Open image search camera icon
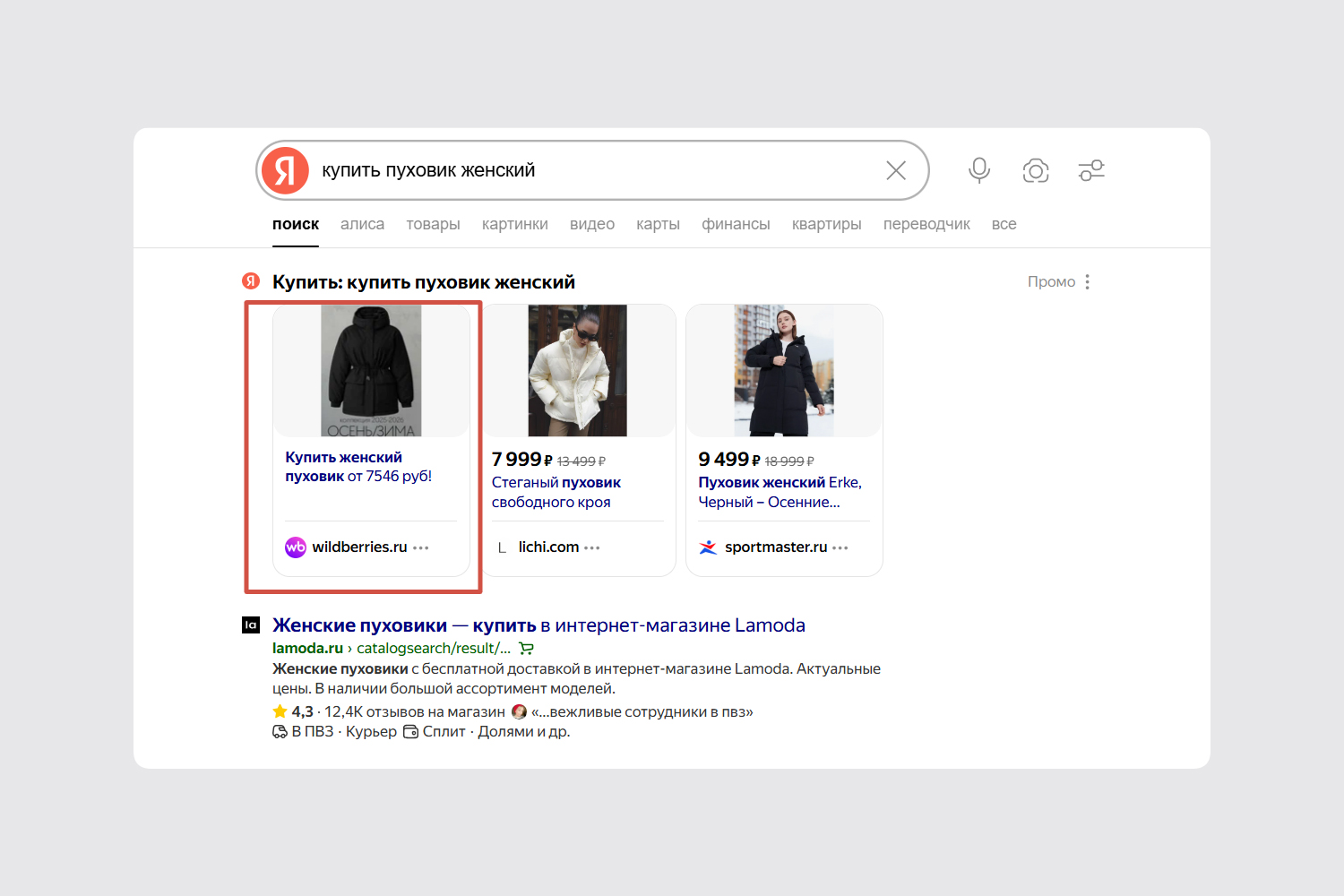1344x896 pixels. point(1035,170)
